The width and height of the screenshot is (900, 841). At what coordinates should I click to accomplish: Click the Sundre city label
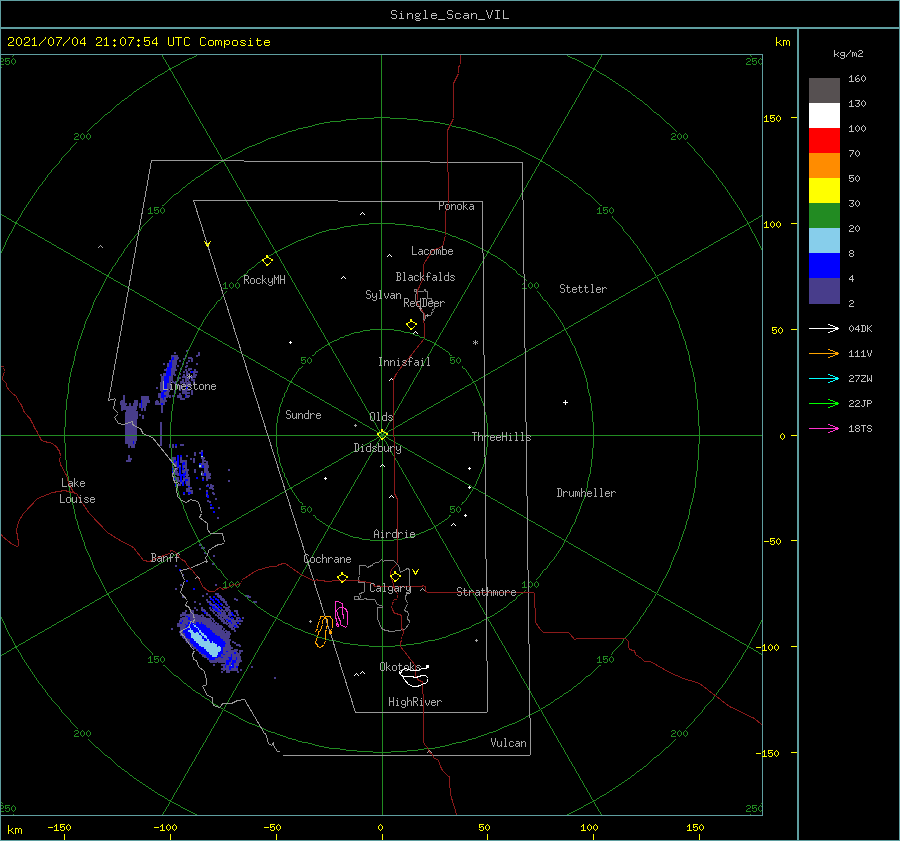click(x=303, y=414)
